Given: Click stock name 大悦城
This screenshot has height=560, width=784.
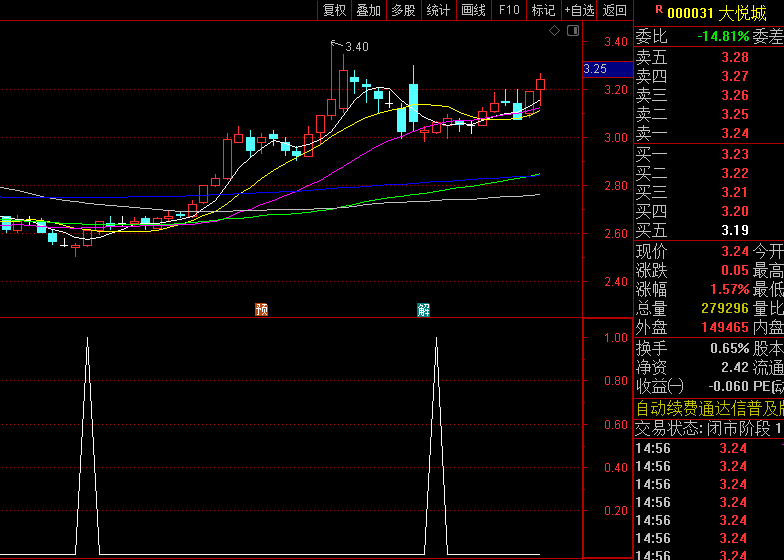Looking at the screenshot, I should coord(742,14).
